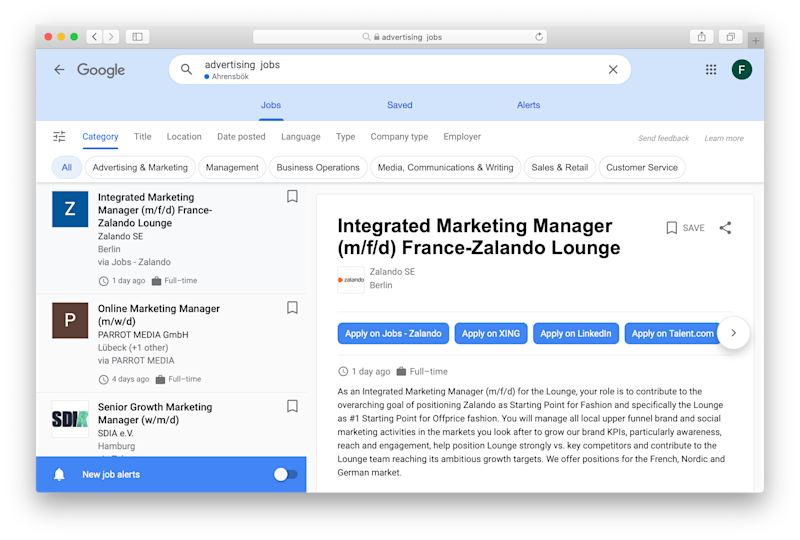The width and height of the screenshot is (800, 540).
Task: Select the Advertising & Marketing chip
Action: tap(140, 167)
